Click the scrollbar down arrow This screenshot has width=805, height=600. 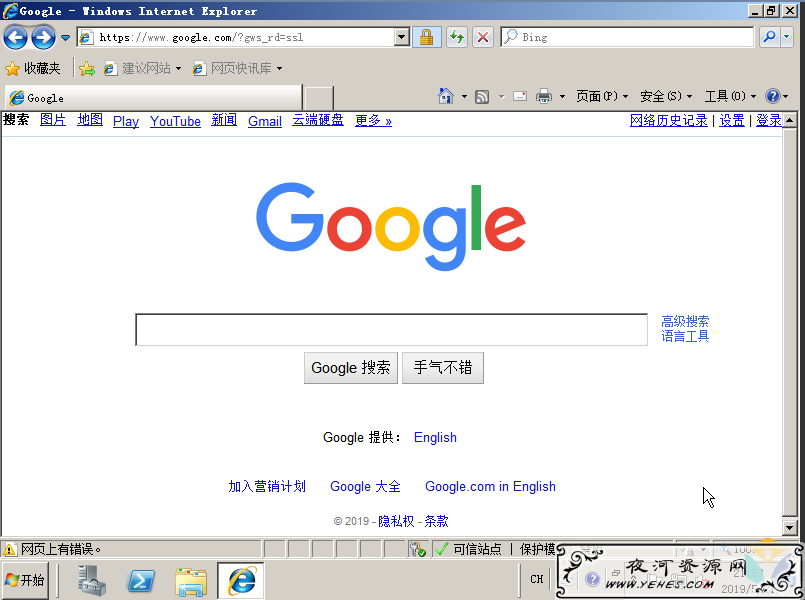point(790,527)
